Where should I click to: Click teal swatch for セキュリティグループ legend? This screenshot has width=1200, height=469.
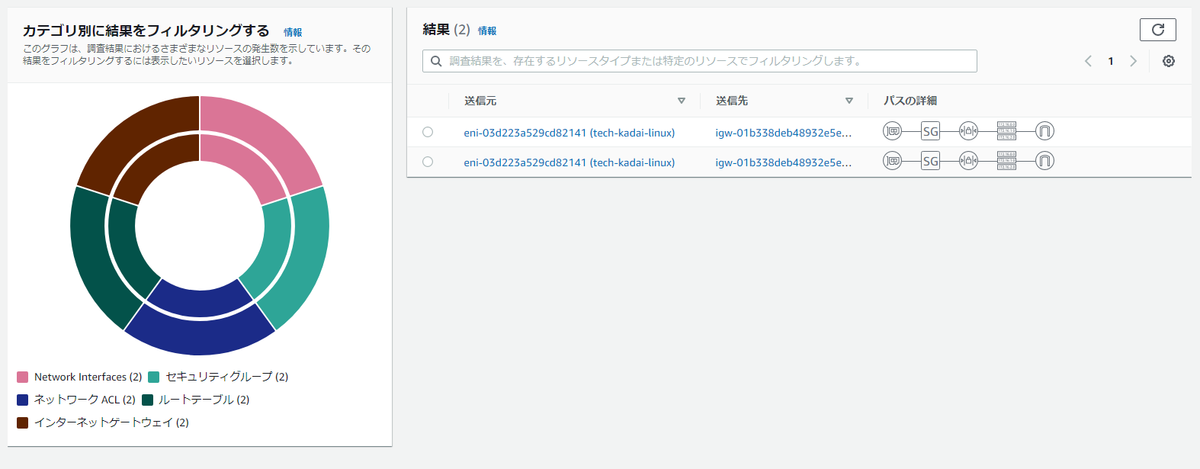[154, 377]
